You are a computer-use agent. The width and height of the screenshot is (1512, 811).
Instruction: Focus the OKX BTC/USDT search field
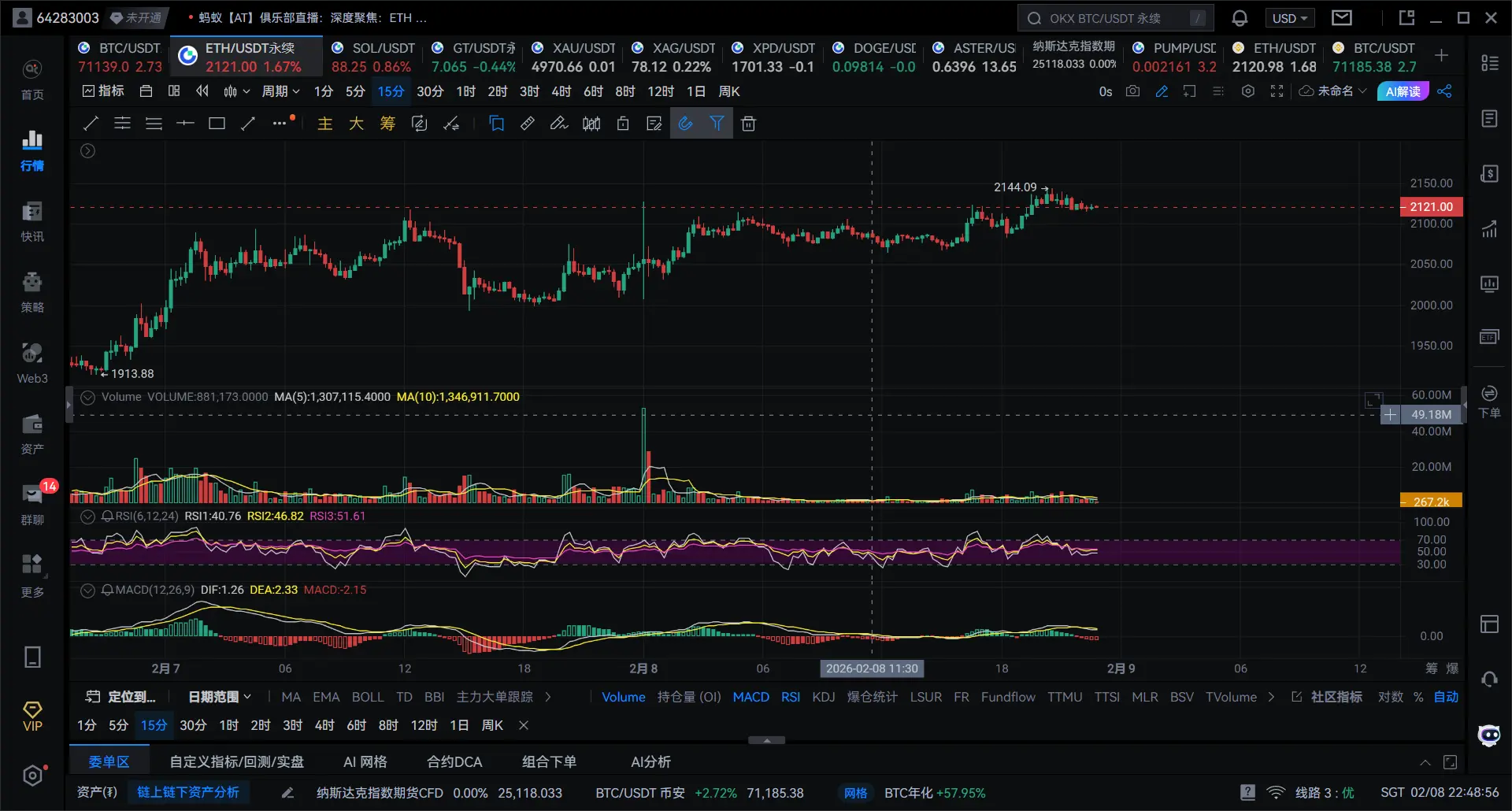[x=1115, y=18]
